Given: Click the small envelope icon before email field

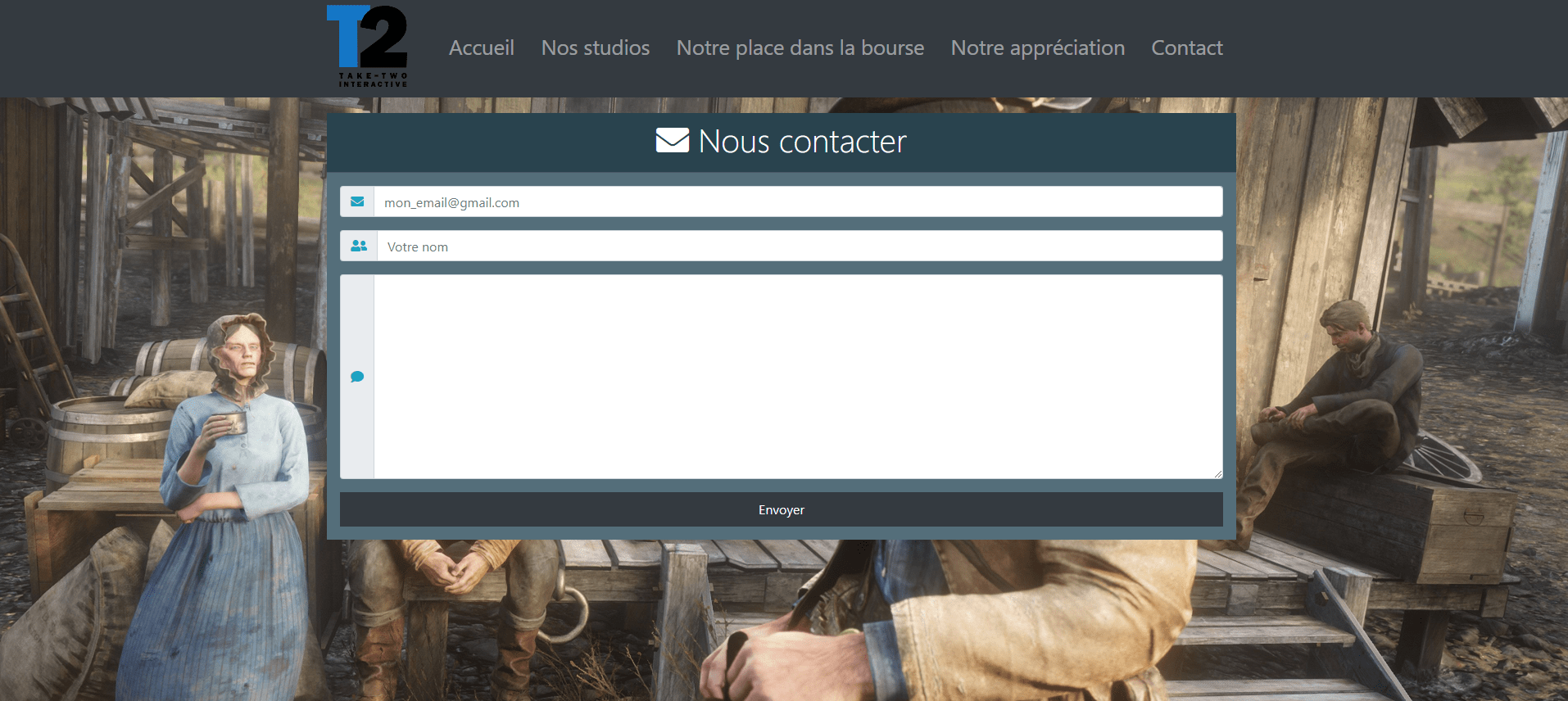Looking at the screenshot, I should 357,201.
